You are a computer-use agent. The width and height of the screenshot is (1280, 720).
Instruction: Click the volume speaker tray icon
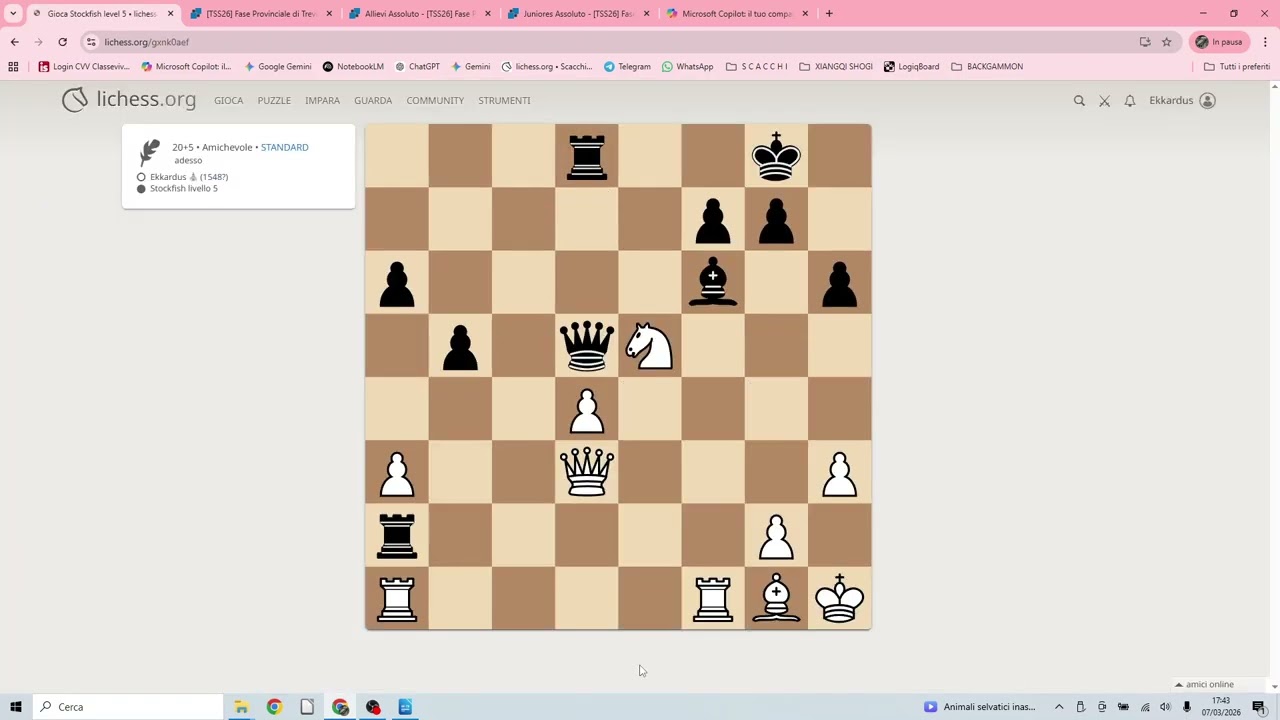pos(1165,707)
